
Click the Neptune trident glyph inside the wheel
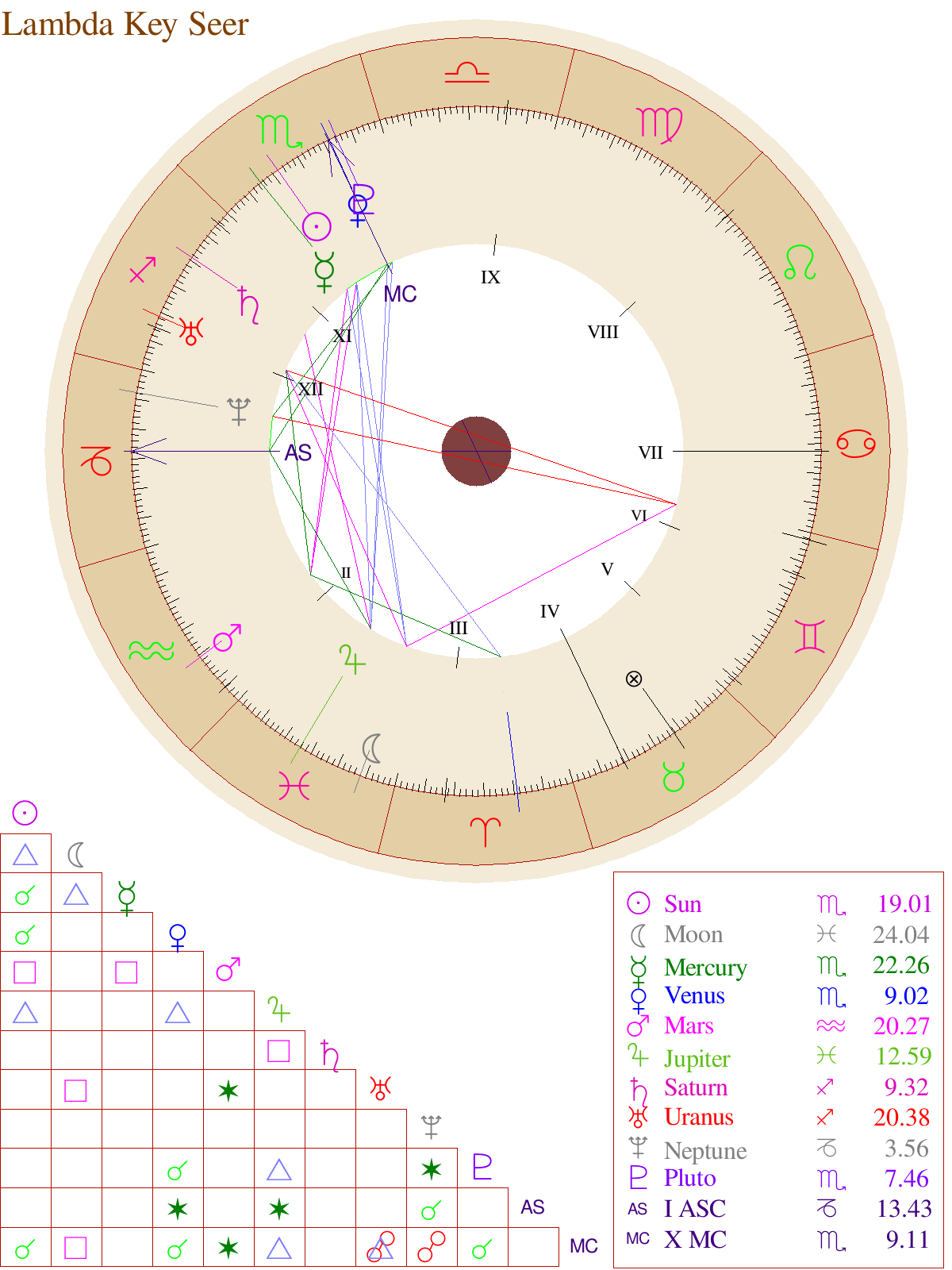[239, 411]
